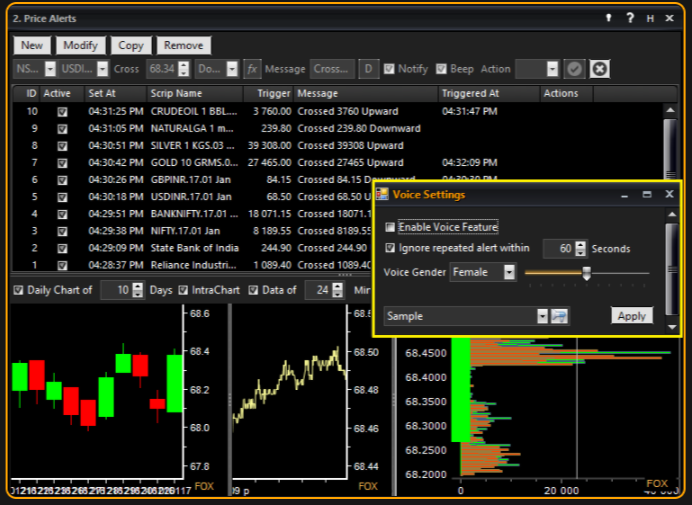Image resolution: width=692 pixels, height=505 pixels.
Task: Sort by the Trigger column header
Action: point(268,94)
